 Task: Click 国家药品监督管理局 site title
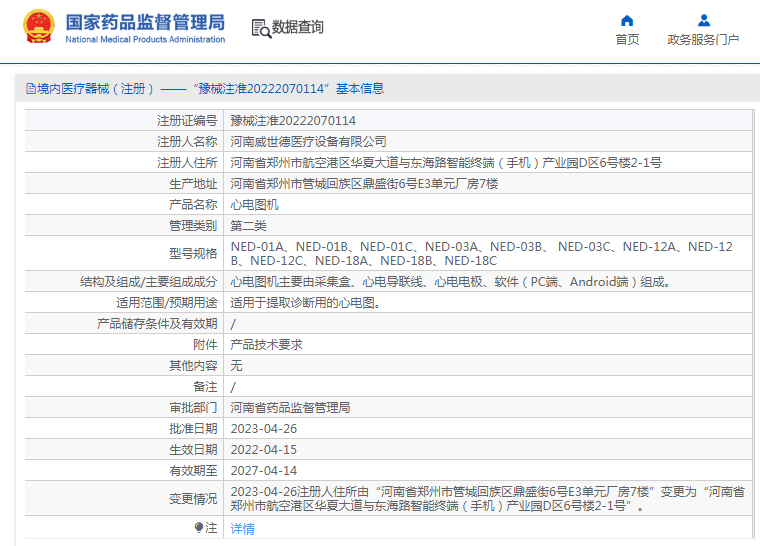(145, 22)
